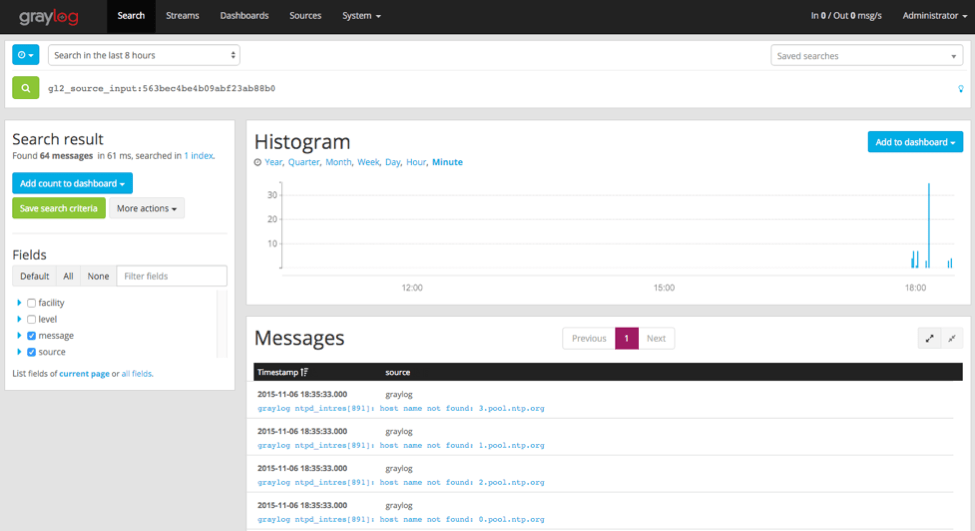Expand the messages table to full width
Screen dimensions: 975x531
[x=929, y=338]
